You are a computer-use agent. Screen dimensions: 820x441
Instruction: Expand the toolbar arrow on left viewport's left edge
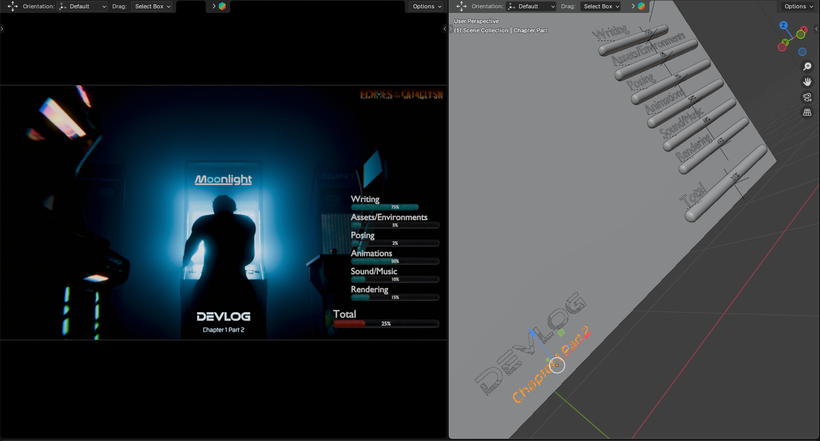2,29
